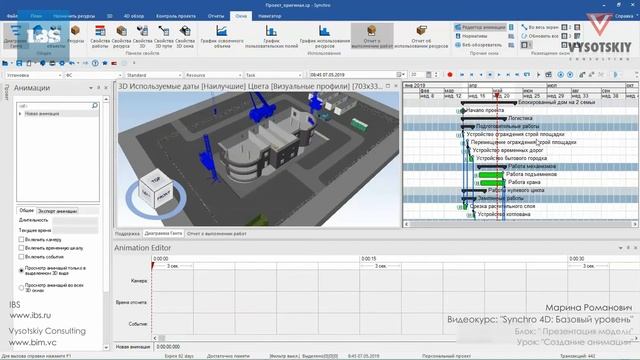640x360 pixels.
Task: Click the Длительность input field
Action: (75, 220)
